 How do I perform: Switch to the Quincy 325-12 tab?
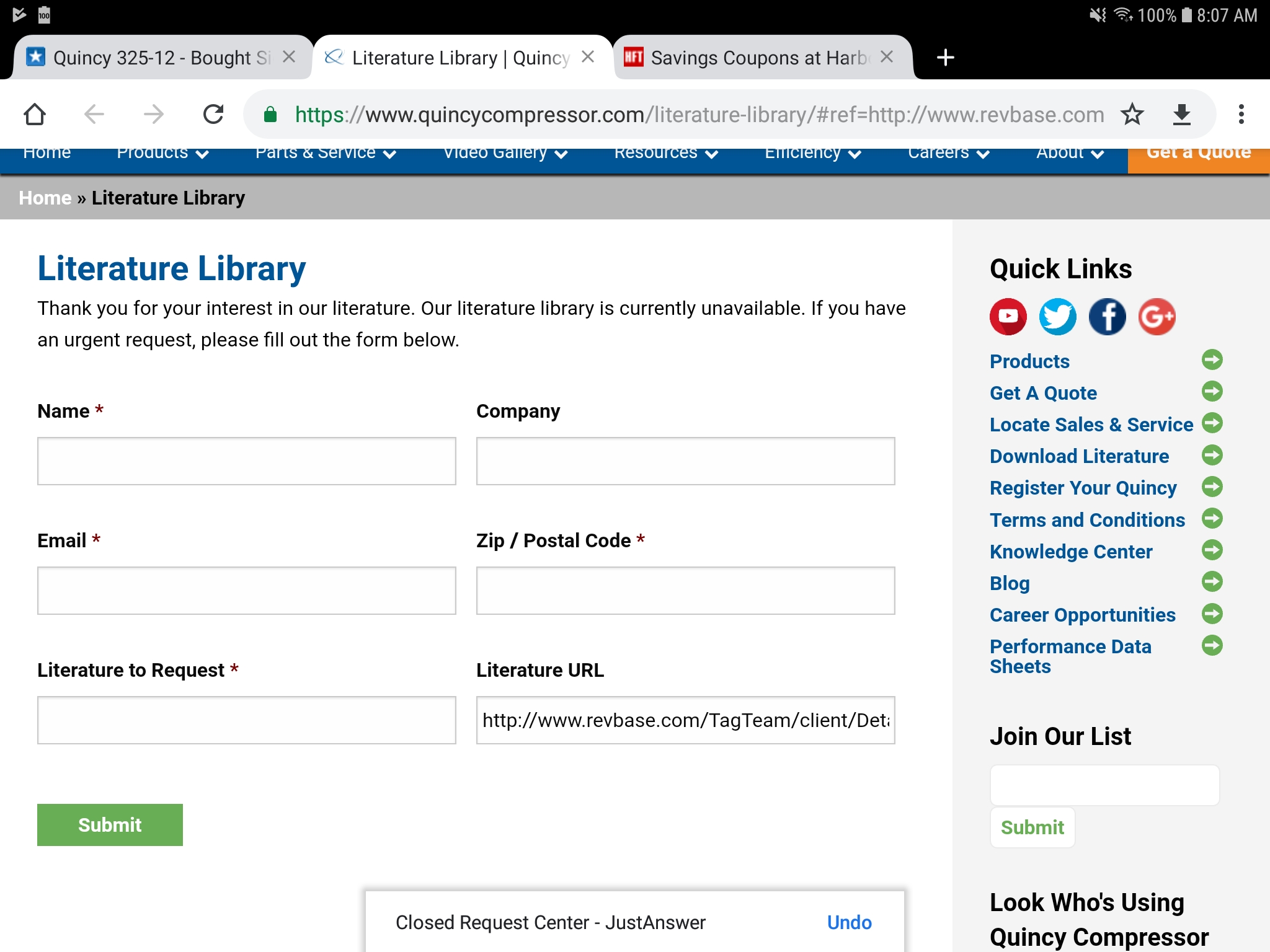(x=161, y=58)
